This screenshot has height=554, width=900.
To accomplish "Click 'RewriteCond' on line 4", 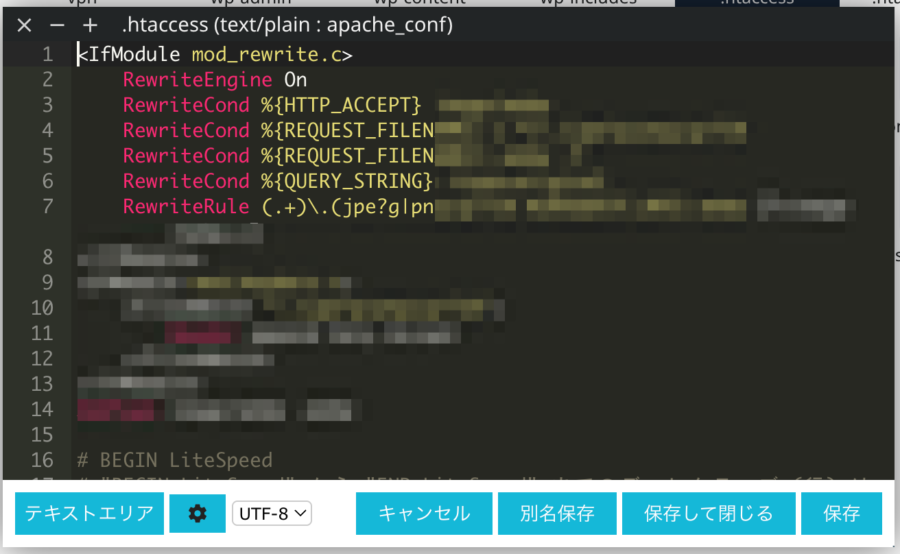I will pyautogui.click(x=186, y=131).
